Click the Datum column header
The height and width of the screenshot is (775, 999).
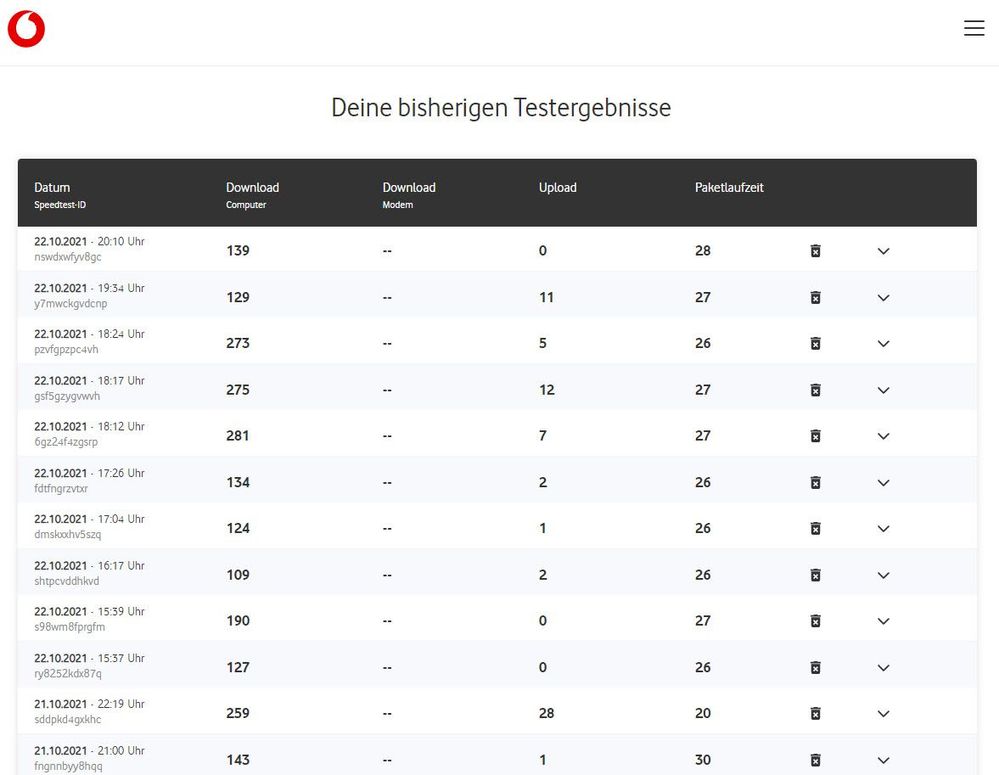pyautogui.click(x=52, y=187)
